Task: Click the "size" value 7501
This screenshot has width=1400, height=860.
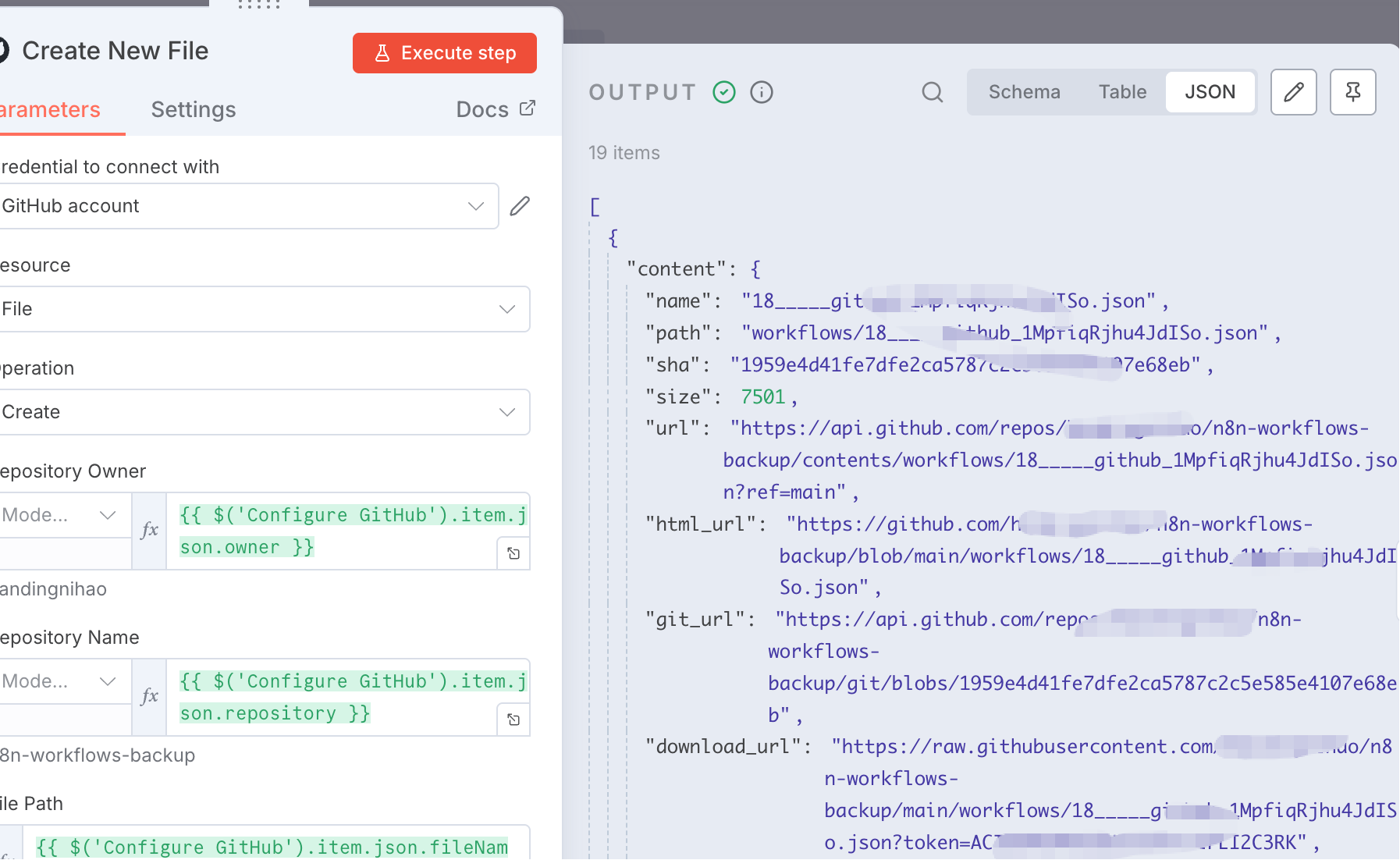Action: click(762, 397)
